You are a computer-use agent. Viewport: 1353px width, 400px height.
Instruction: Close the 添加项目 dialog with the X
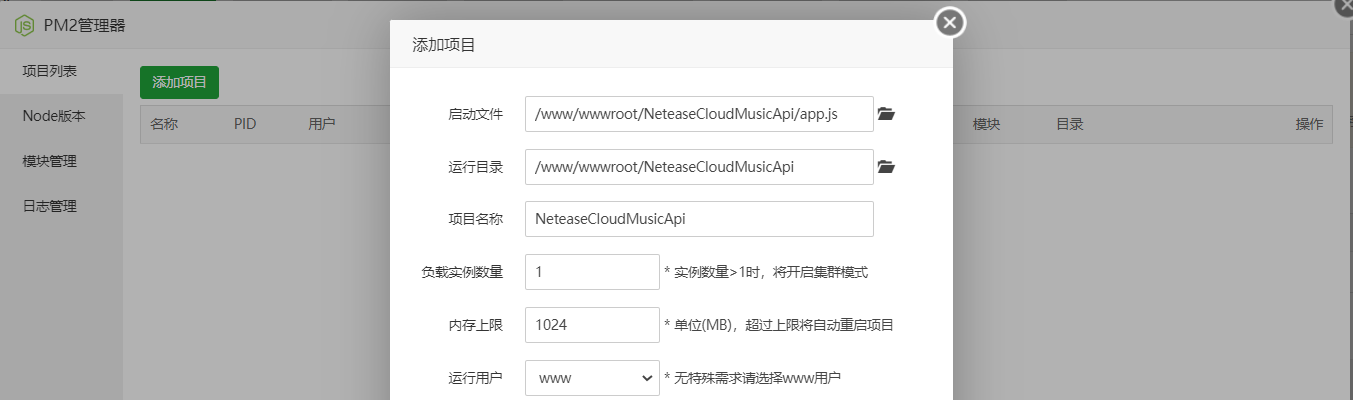949,22
